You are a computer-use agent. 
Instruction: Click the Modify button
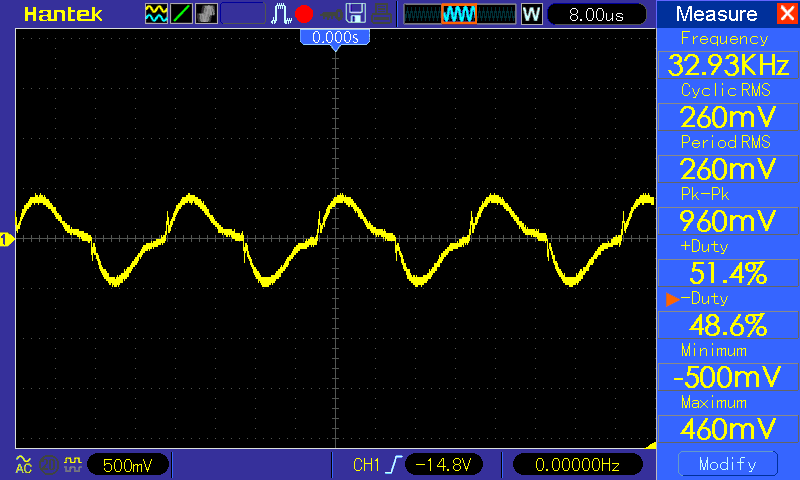point(728,464)
